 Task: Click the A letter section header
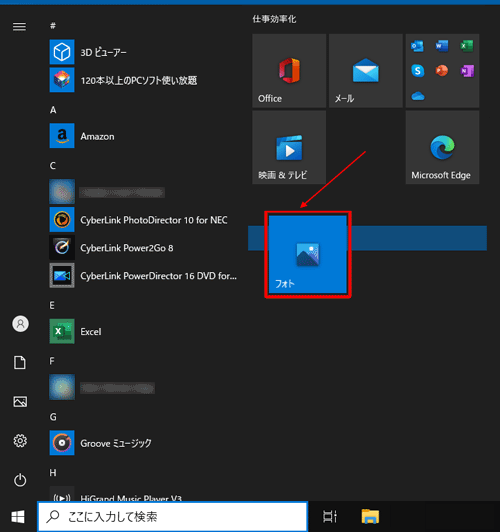coord(53,110)
